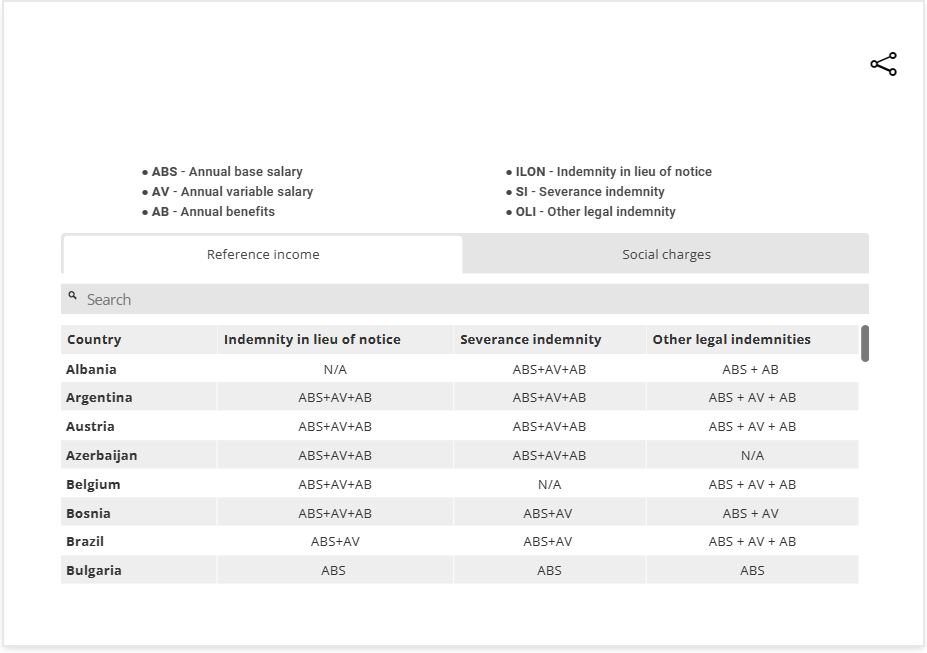The width and height of the screenshot is (927, 653).
Task: Click the search magnifier icon
Action: click(x=73, y=296)
